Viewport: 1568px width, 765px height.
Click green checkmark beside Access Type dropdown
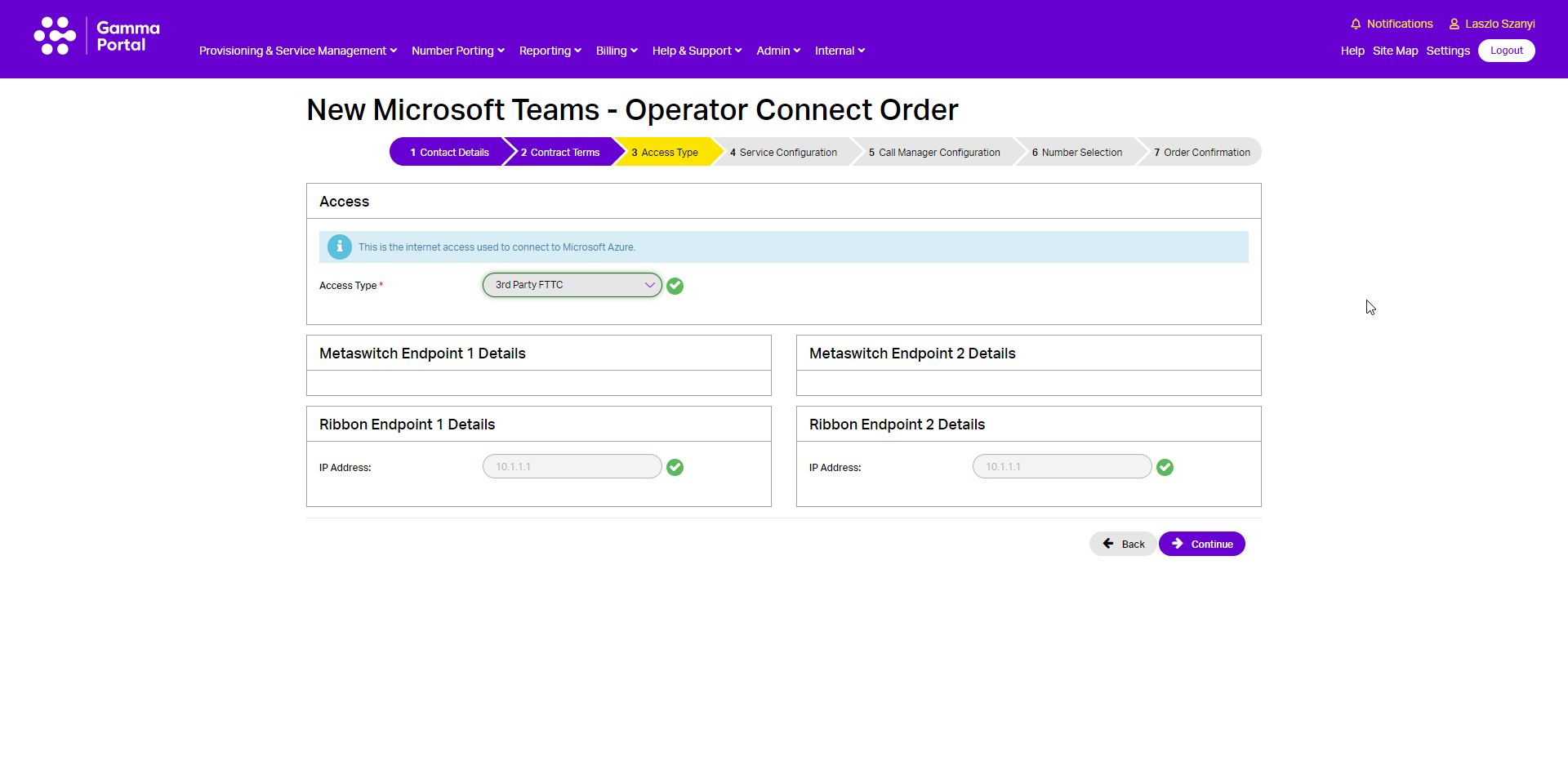tap(675, 286)
